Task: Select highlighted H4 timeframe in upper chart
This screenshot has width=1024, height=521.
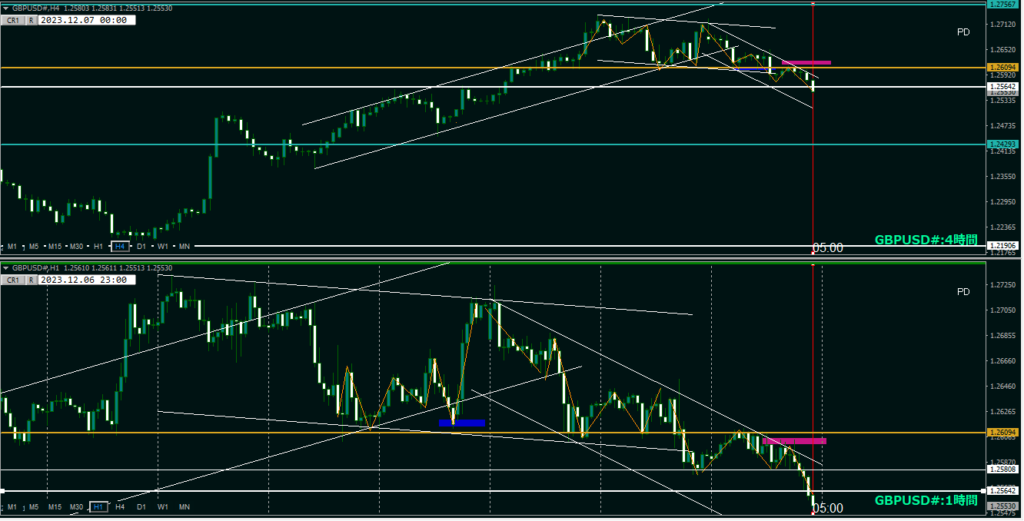Action: click(x=120, y=246)
